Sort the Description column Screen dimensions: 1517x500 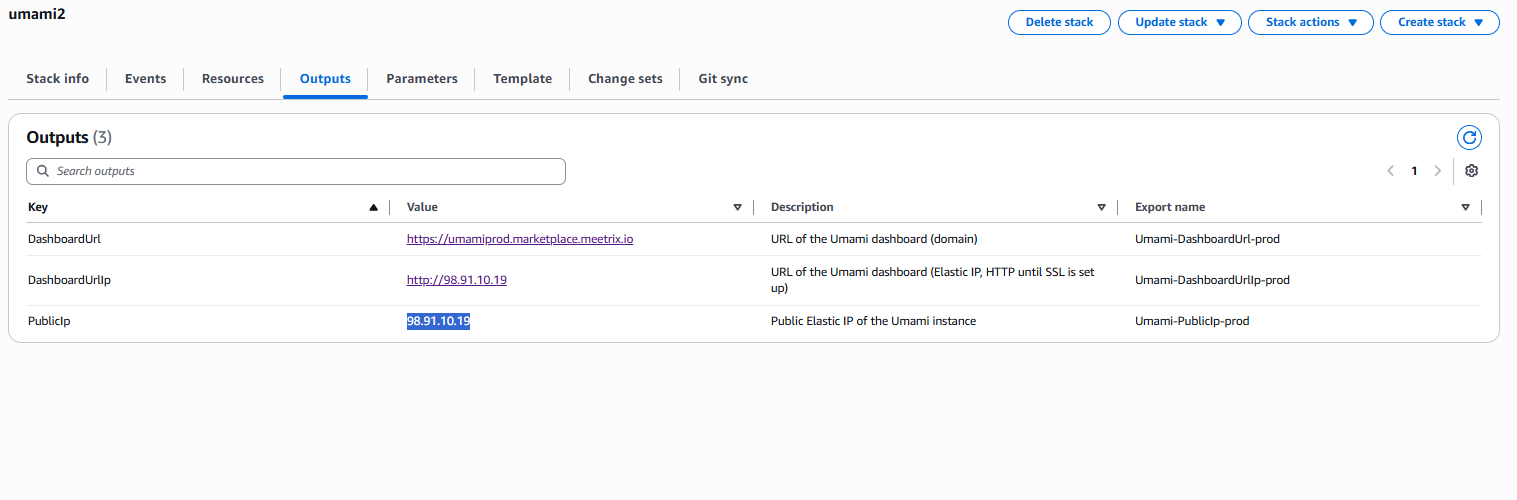[x=1102, y=207]
